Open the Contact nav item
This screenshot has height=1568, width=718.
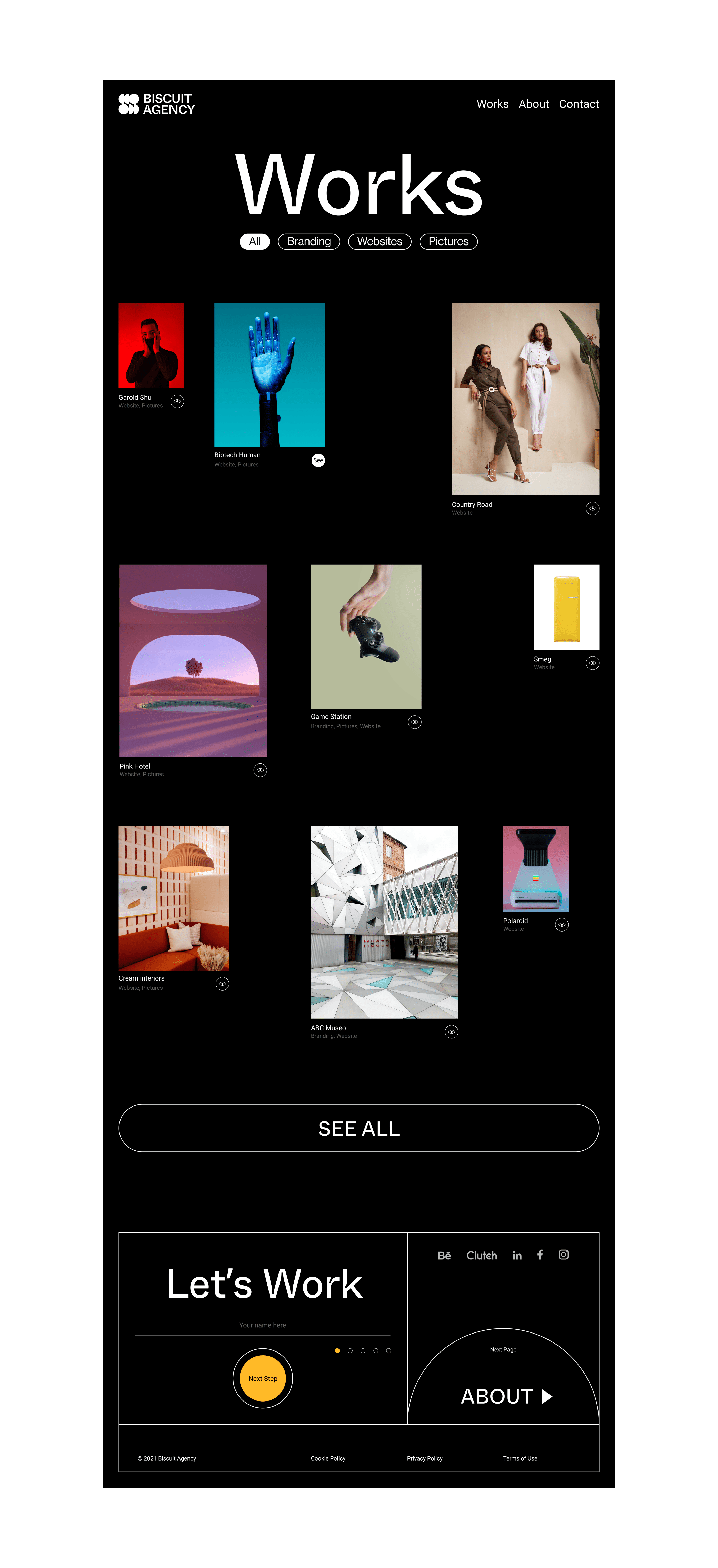click(x=579, y=104)
